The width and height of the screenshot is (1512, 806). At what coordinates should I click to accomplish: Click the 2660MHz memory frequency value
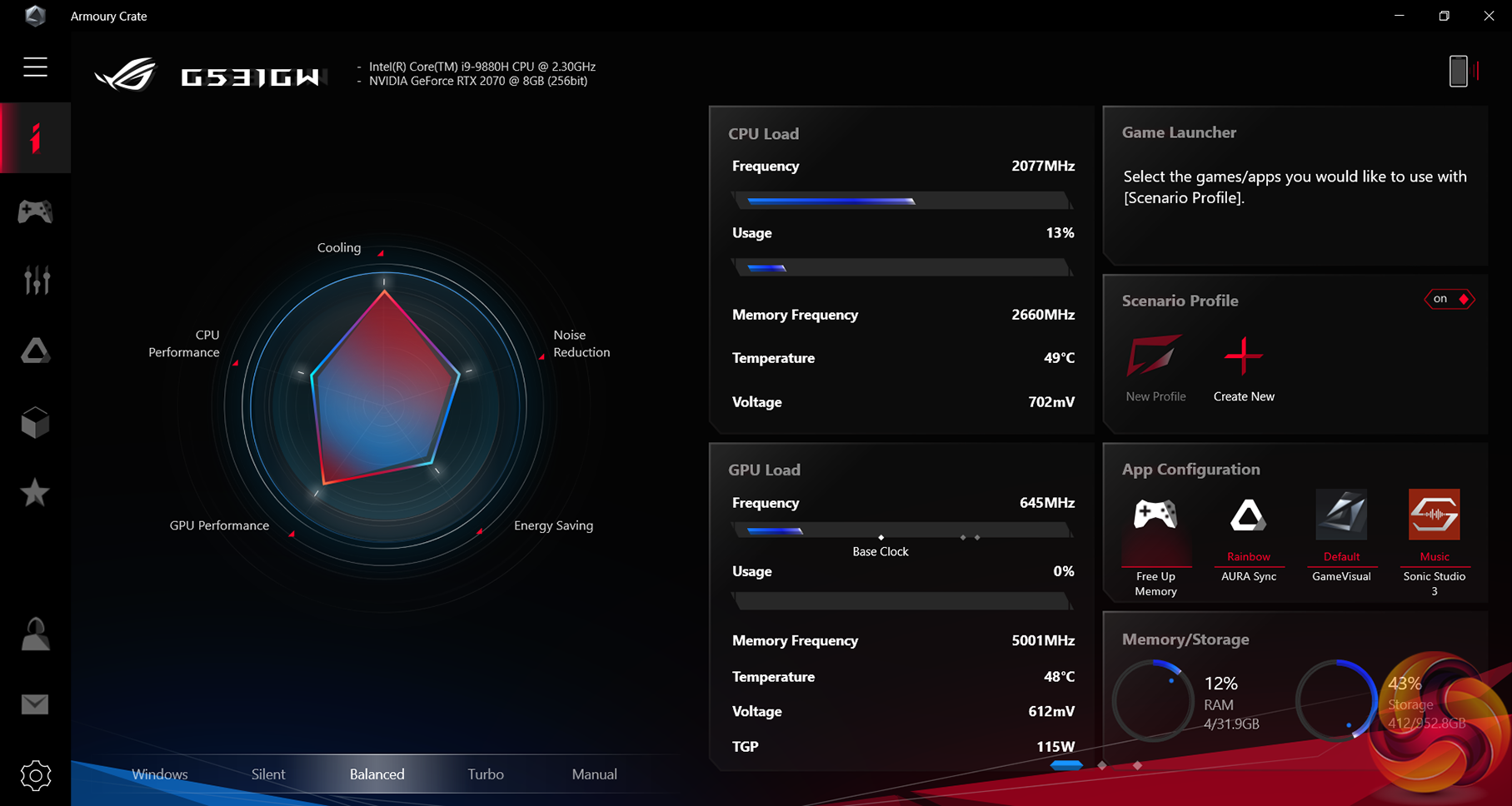[1043, 315]
